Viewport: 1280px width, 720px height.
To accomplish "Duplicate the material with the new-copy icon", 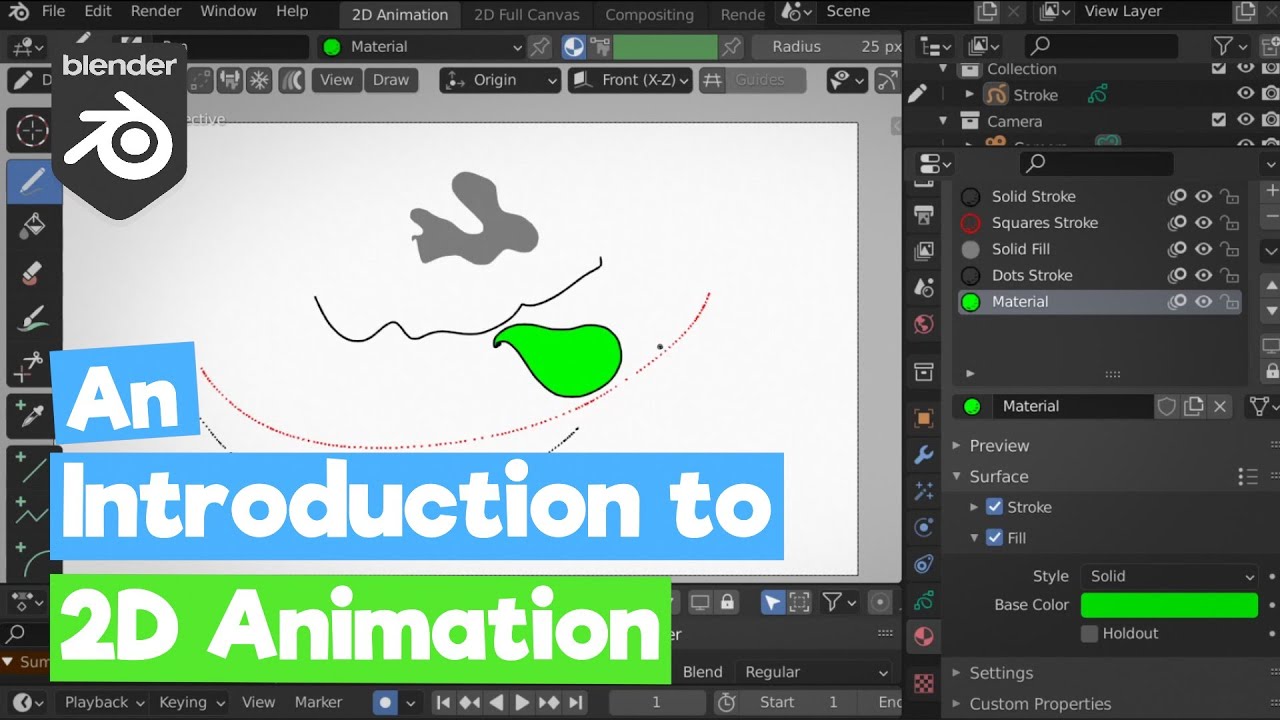I will pyautogui.click(x=1193, y=406).
